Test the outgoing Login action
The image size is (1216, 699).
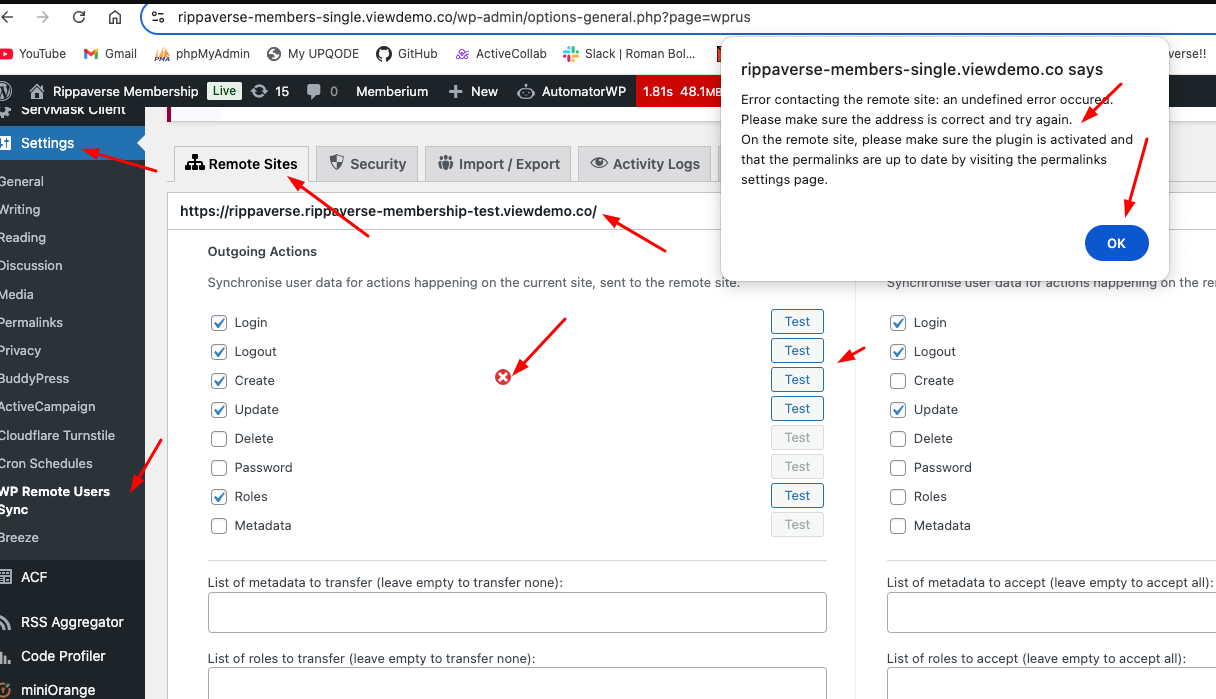coord(797,322)
